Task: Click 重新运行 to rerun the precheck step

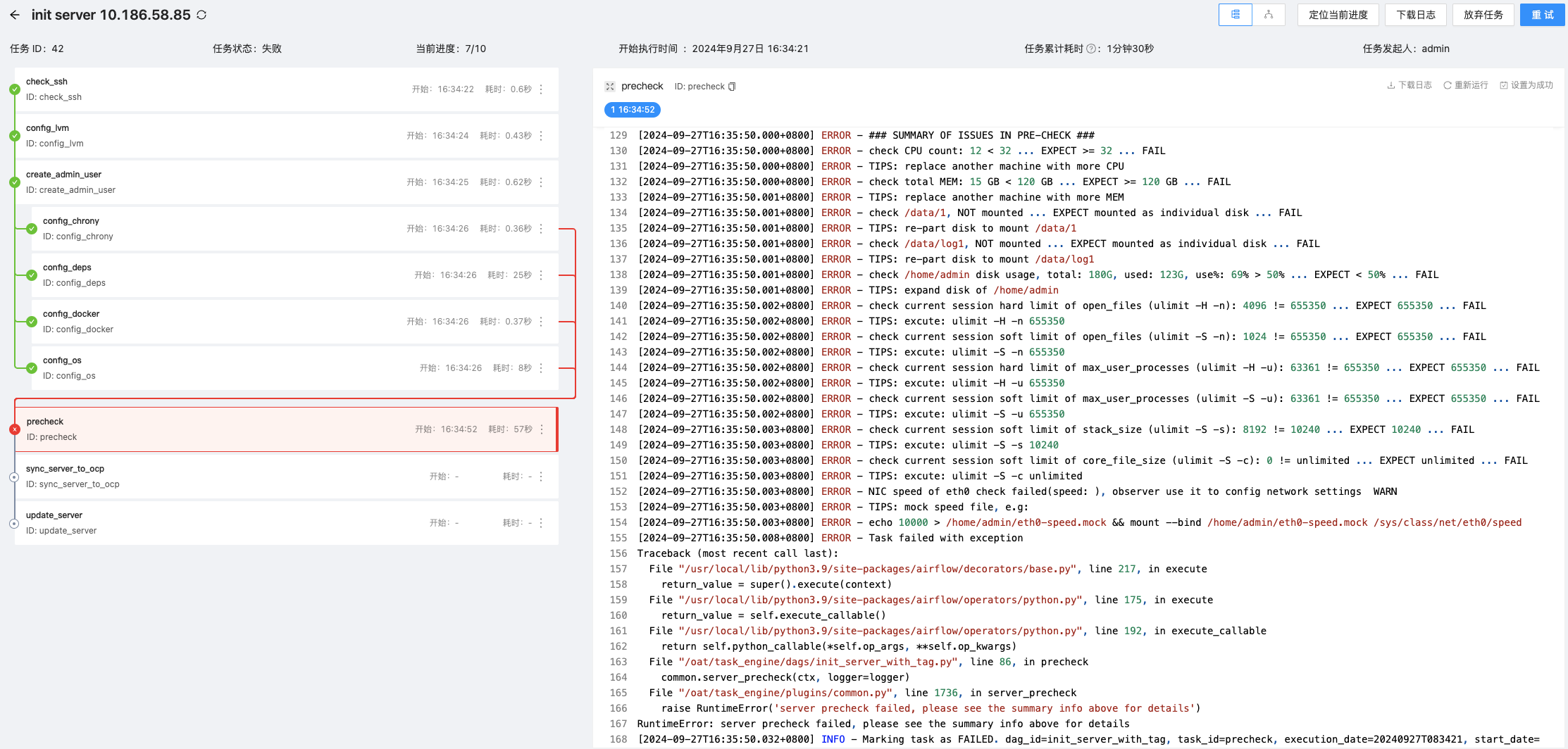Action: [1466, 85]
